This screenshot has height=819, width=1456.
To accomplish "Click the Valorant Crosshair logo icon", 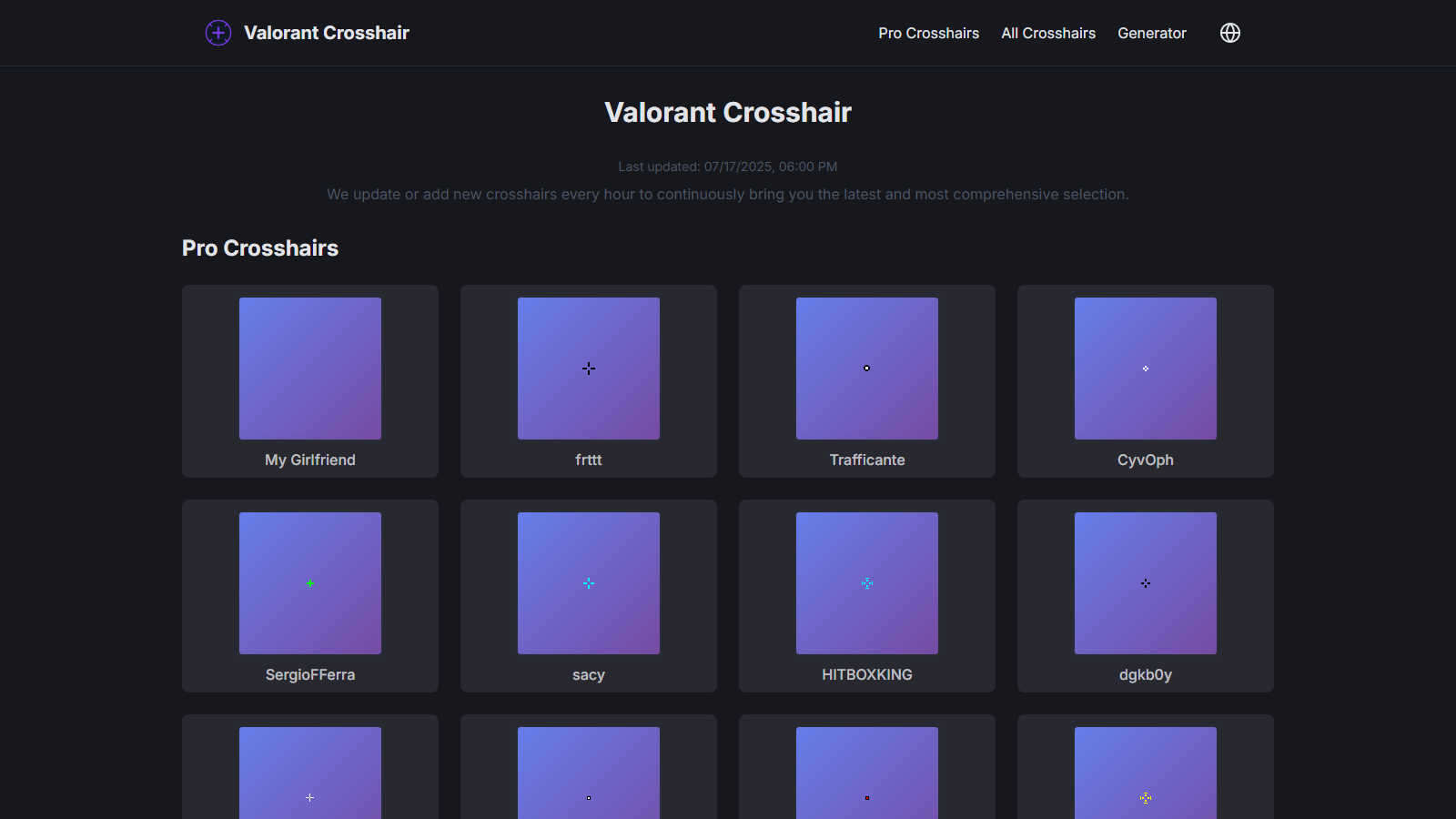I will click(218, 33).
